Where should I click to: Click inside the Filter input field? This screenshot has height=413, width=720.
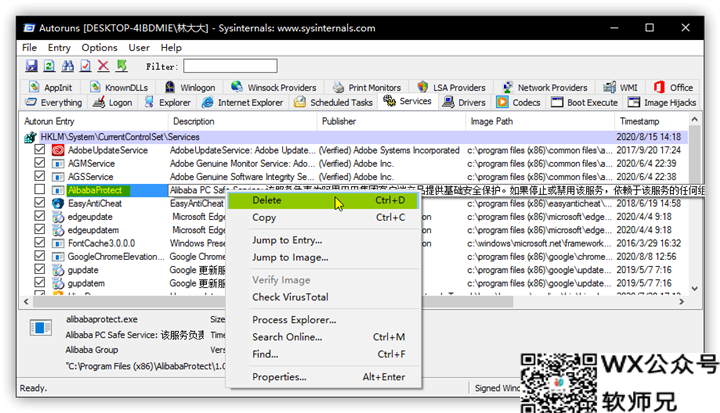(230, 66)
